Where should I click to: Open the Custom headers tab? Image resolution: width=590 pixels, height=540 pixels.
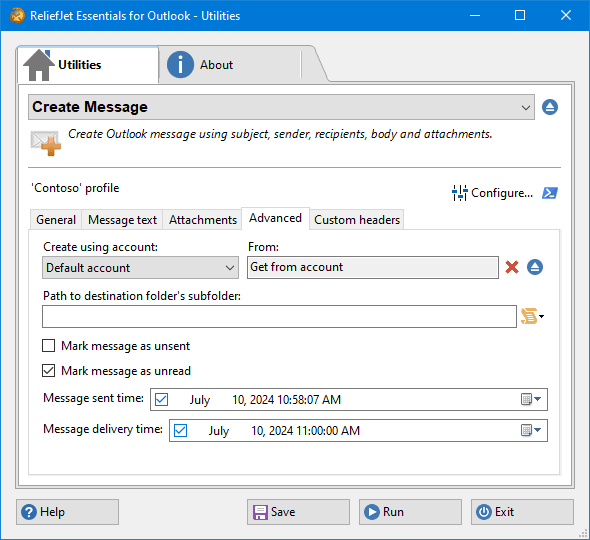coord(357,220)
